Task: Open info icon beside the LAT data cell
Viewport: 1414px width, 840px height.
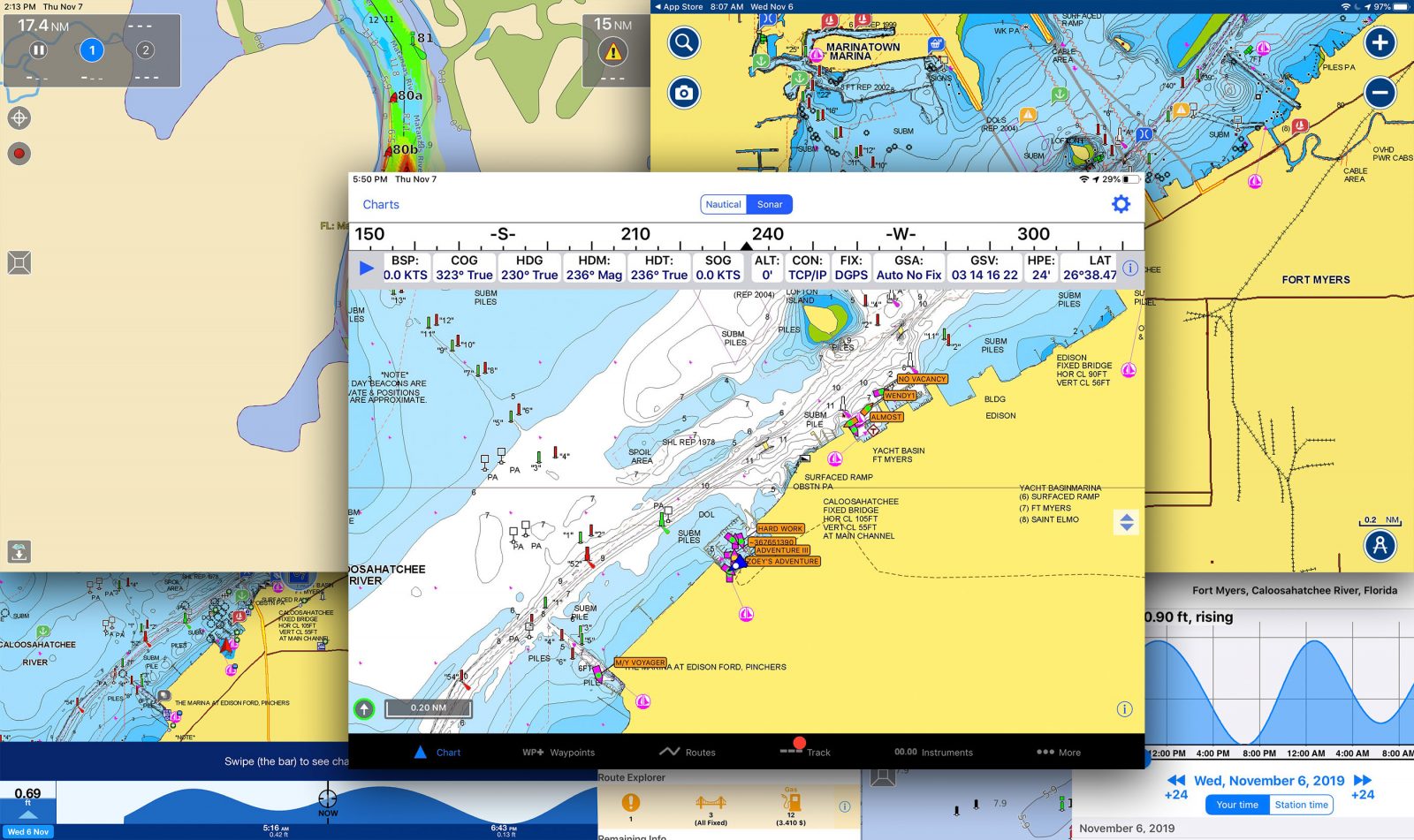Action: (x=1130, y=268)
